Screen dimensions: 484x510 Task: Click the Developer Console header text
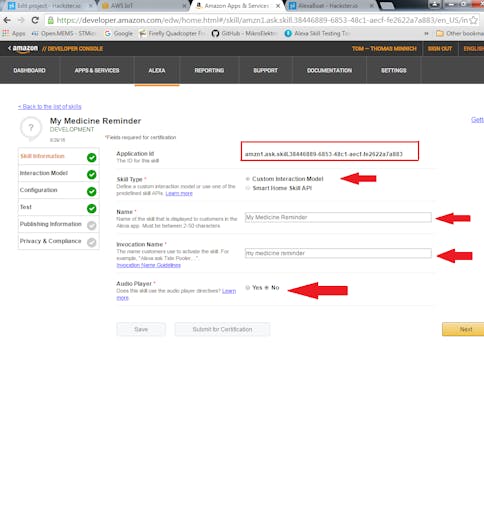(x=73, y=49)
